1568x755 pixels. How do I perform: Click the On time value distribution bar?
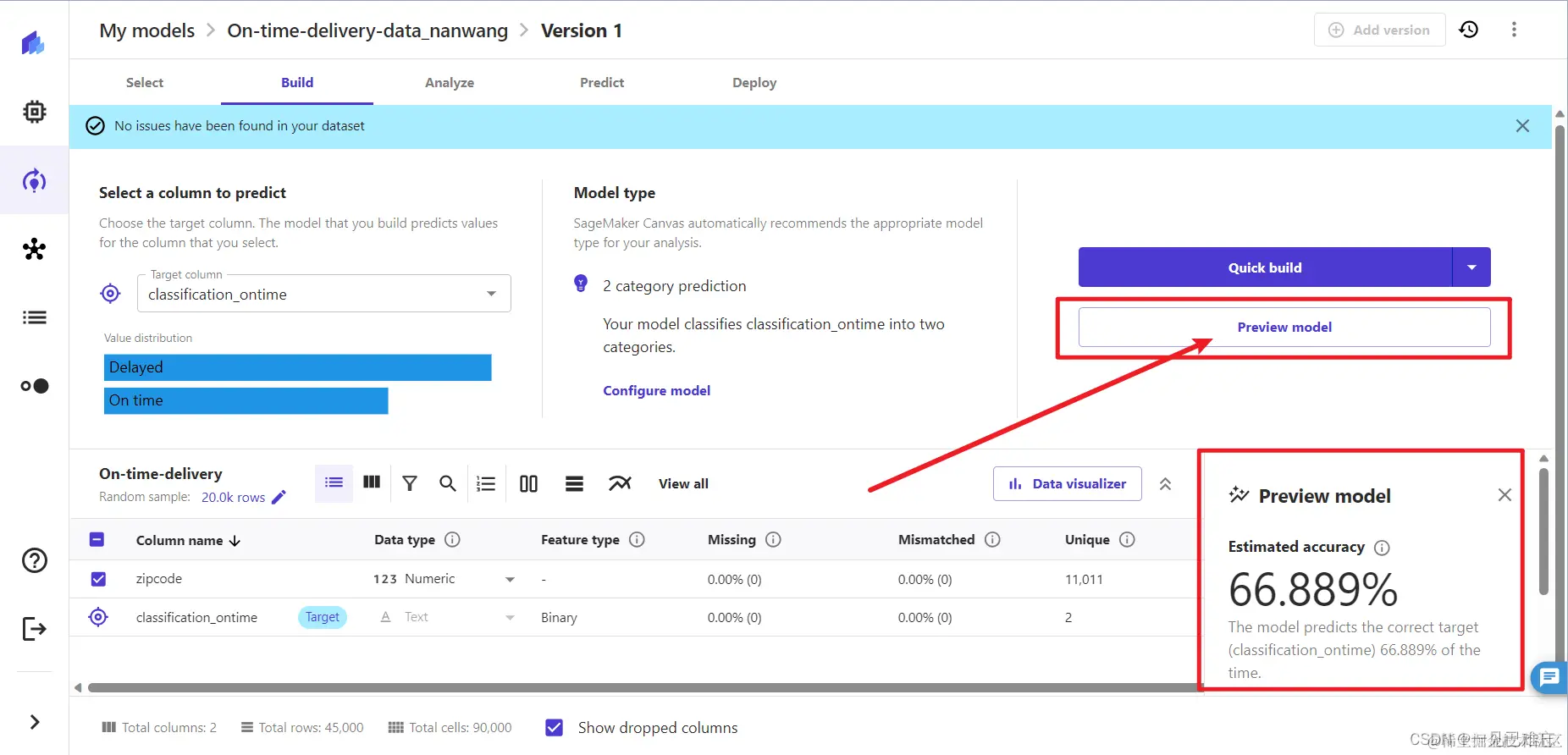coord(246,400)
